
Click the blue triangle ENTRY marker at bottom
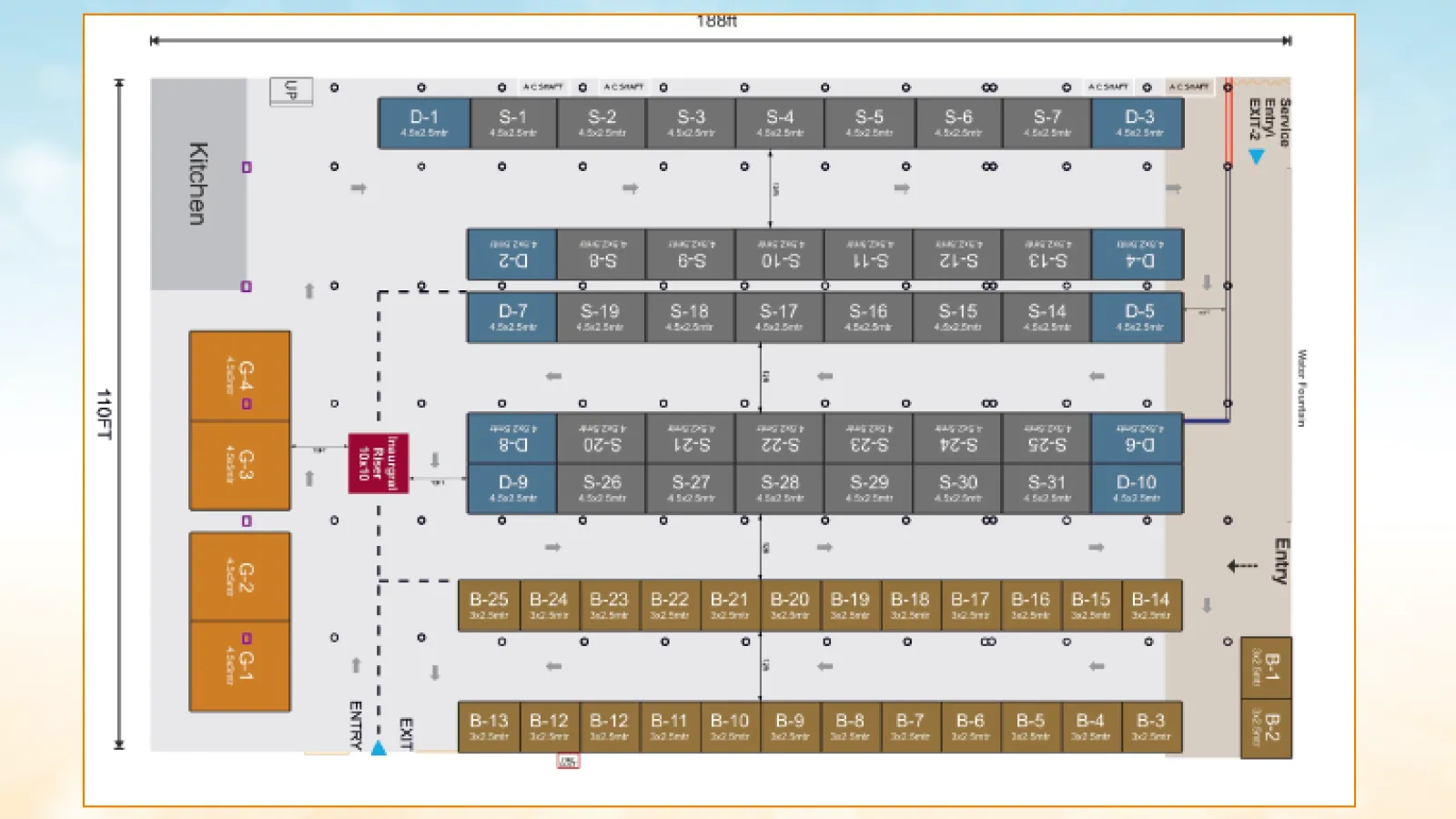pos(379,748)
